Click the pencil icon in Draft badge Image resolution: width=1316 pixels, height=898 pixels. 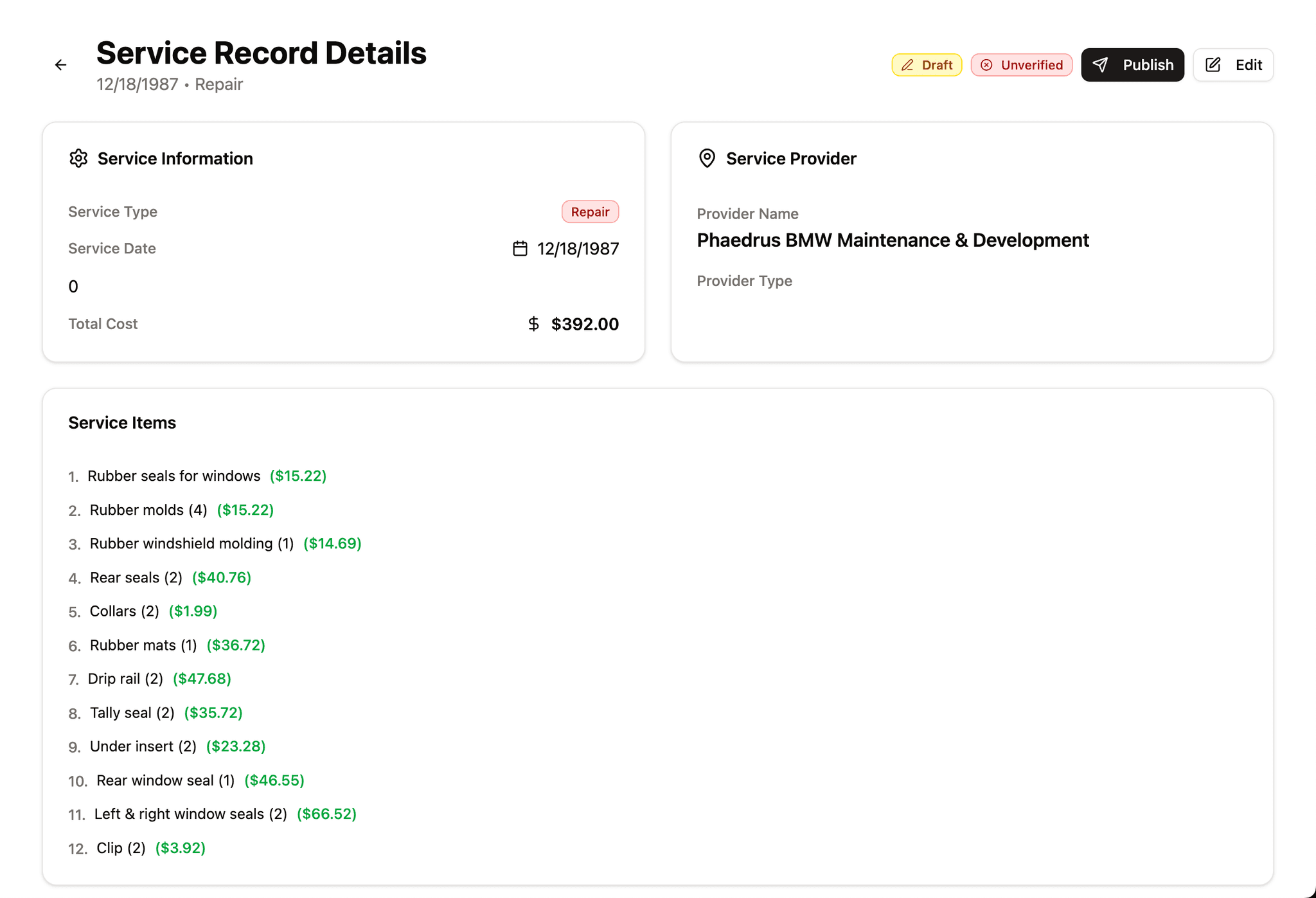[907, 65]
